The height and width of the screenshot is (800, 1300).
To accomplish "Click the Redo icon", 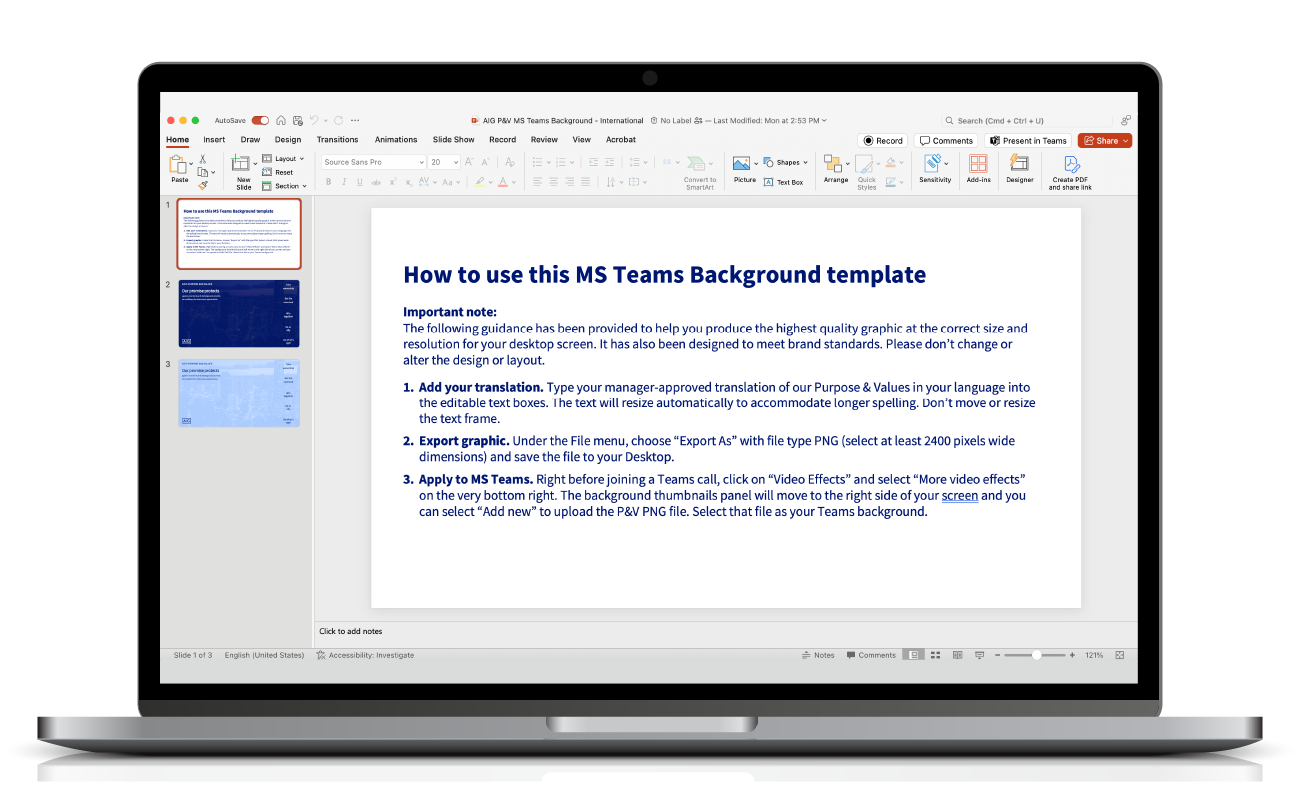I will [338, 120].
